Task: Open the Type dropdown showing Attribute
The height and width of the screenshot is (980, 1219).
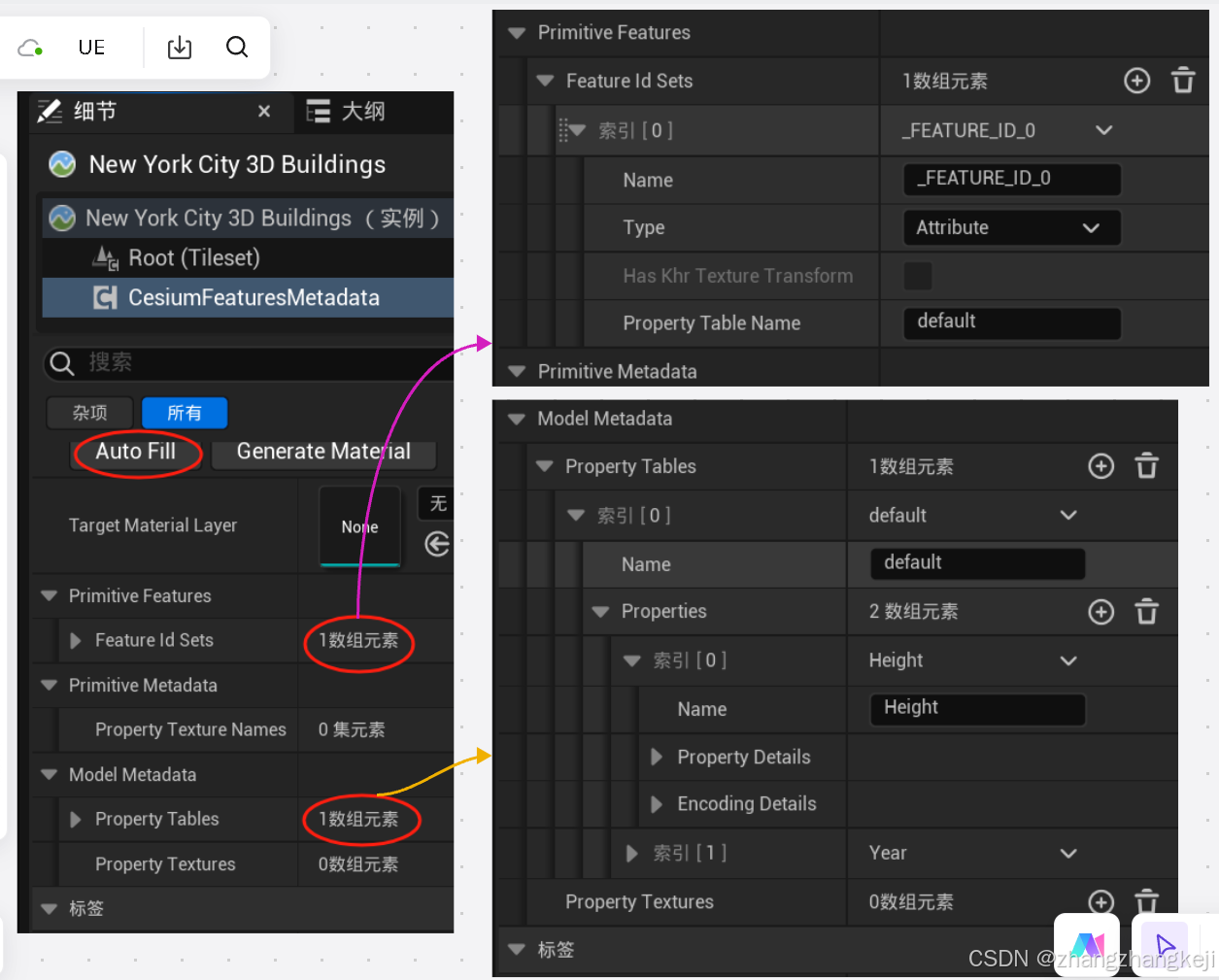Action: pyautogui.click(x=1012, y=227)
